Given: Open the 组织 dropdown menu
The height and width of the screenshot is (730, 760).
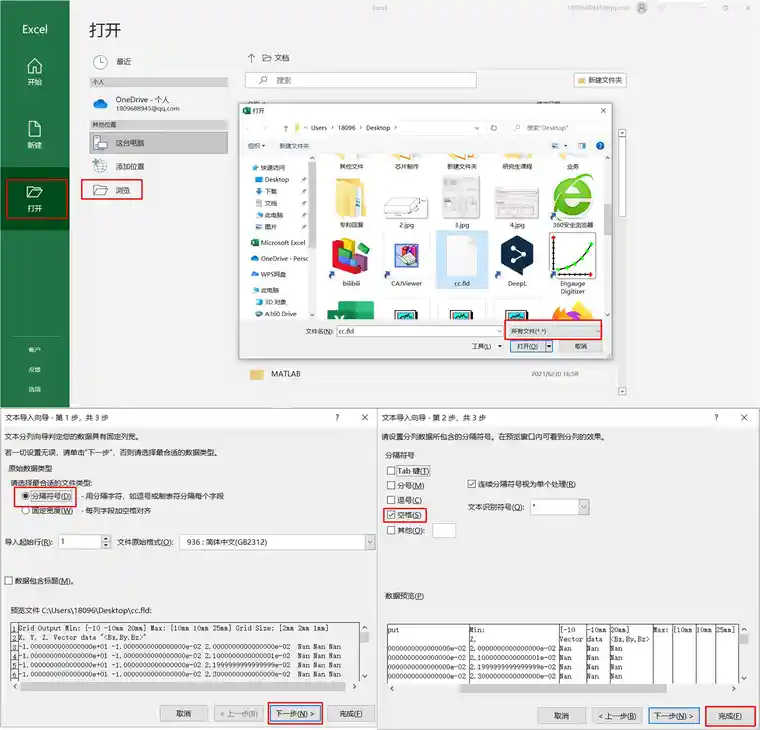Looking at the screenshot, I should tap(256, 146).
